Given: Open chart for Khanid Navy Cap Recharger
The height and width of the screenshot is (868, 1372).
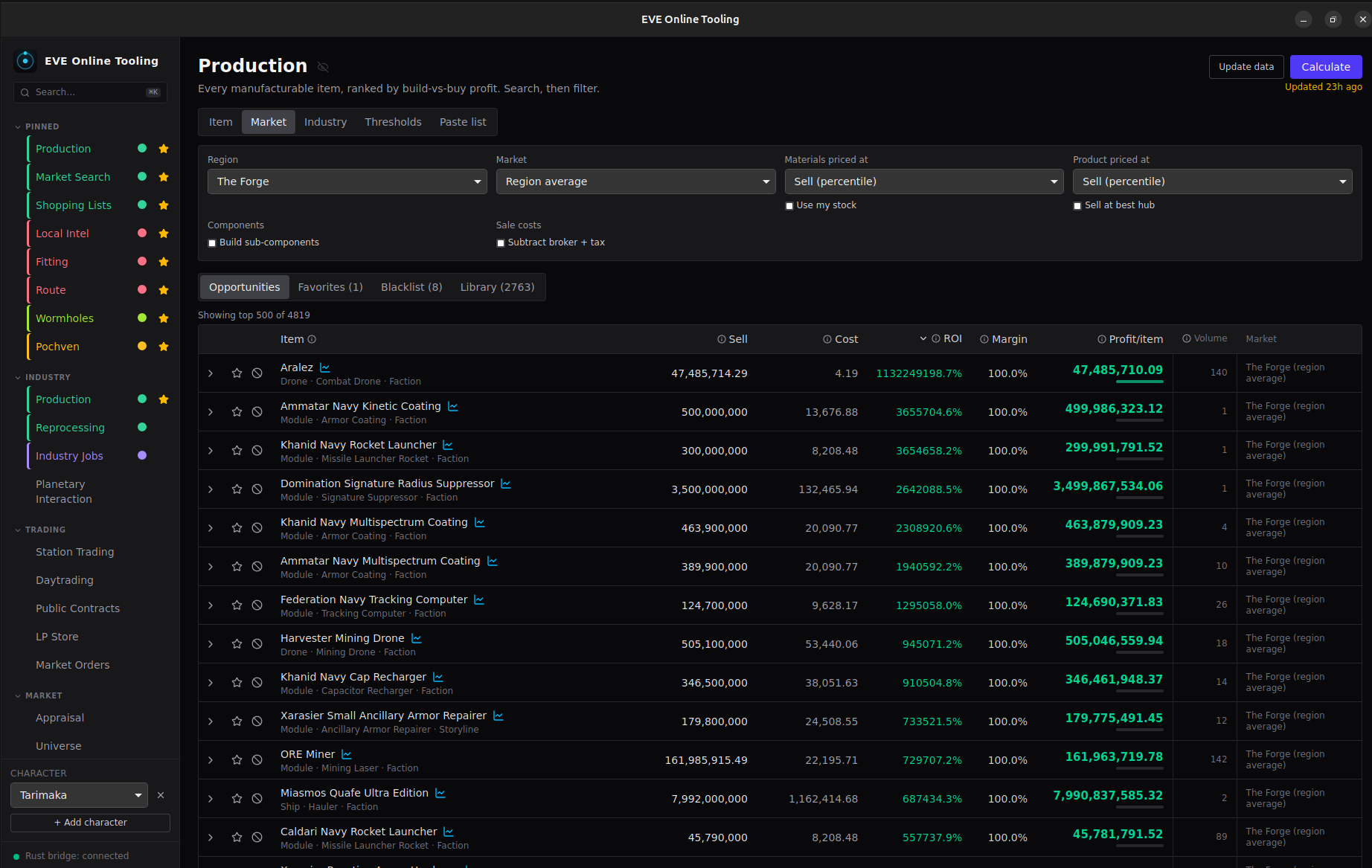Looking at the screenshot, I should pyautogui.click(x=438, y=677).
